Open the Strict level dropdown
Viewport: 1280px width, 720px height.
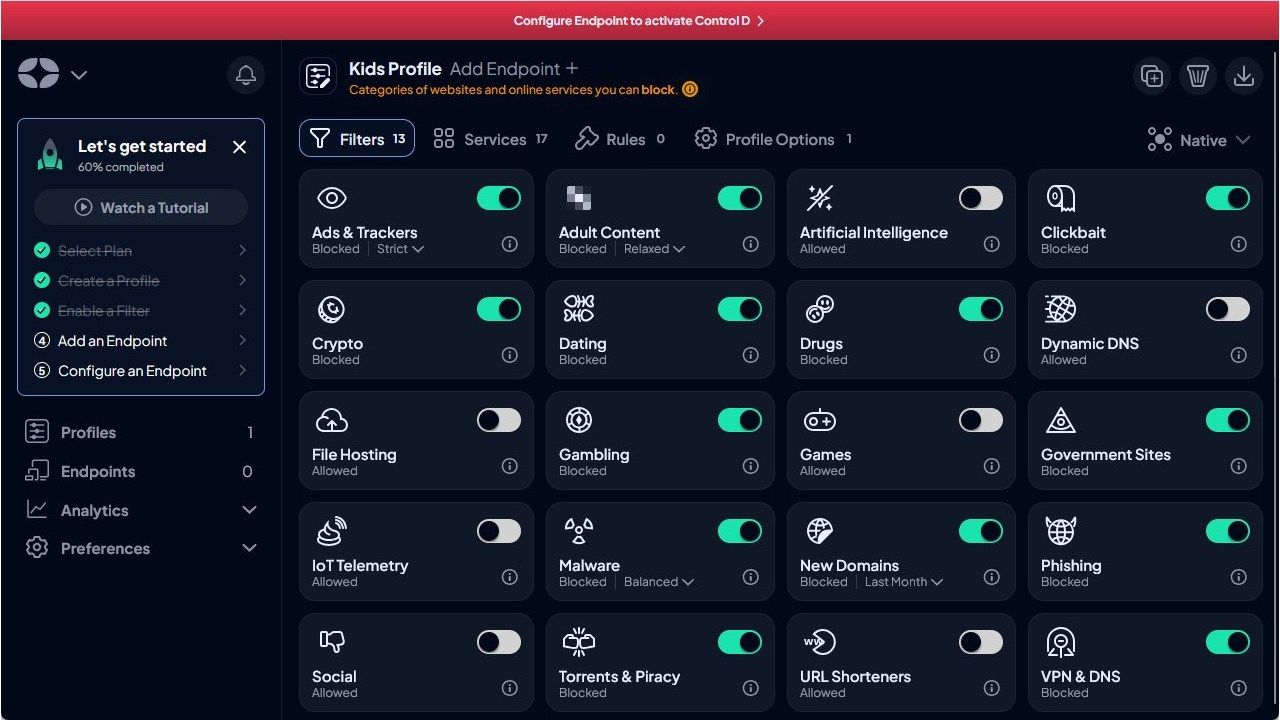pyautogui.click(x=400, y=249)
